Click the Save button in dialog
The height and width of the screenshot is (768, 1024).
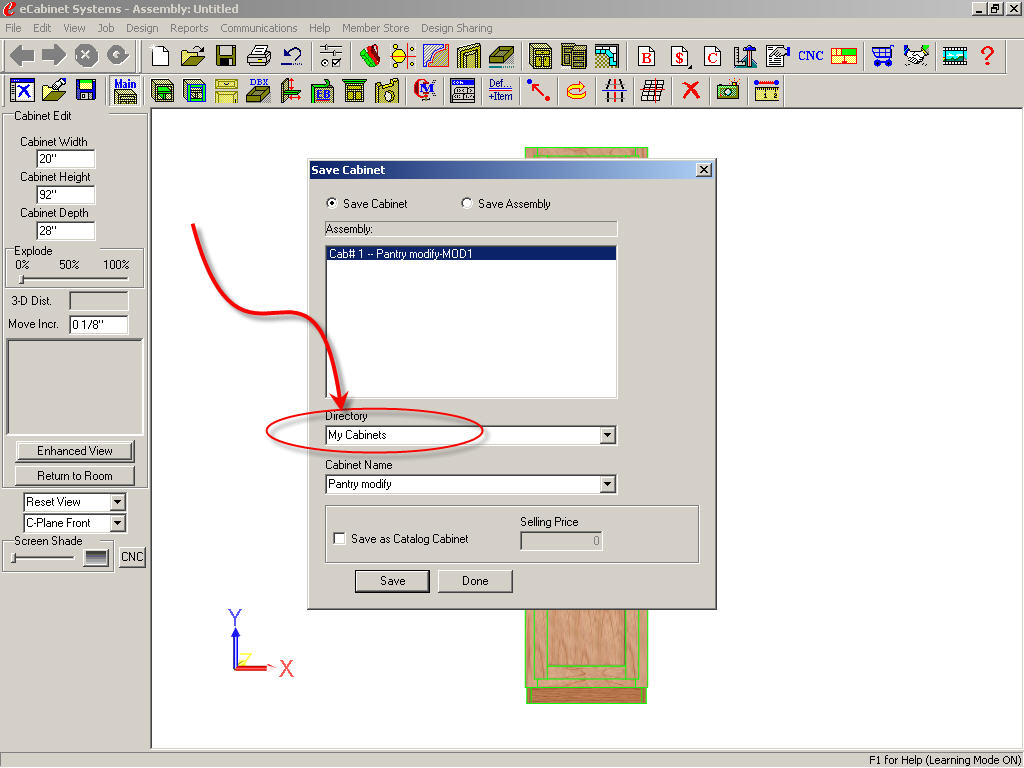[x=392, y=581]
